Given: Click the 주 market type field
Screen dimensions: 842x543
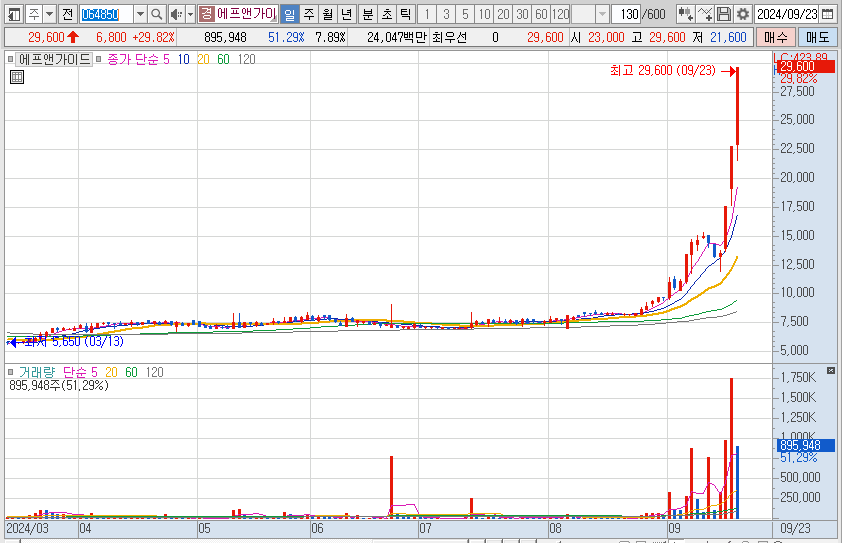Looking at the screenshot, I should point(34,14).
